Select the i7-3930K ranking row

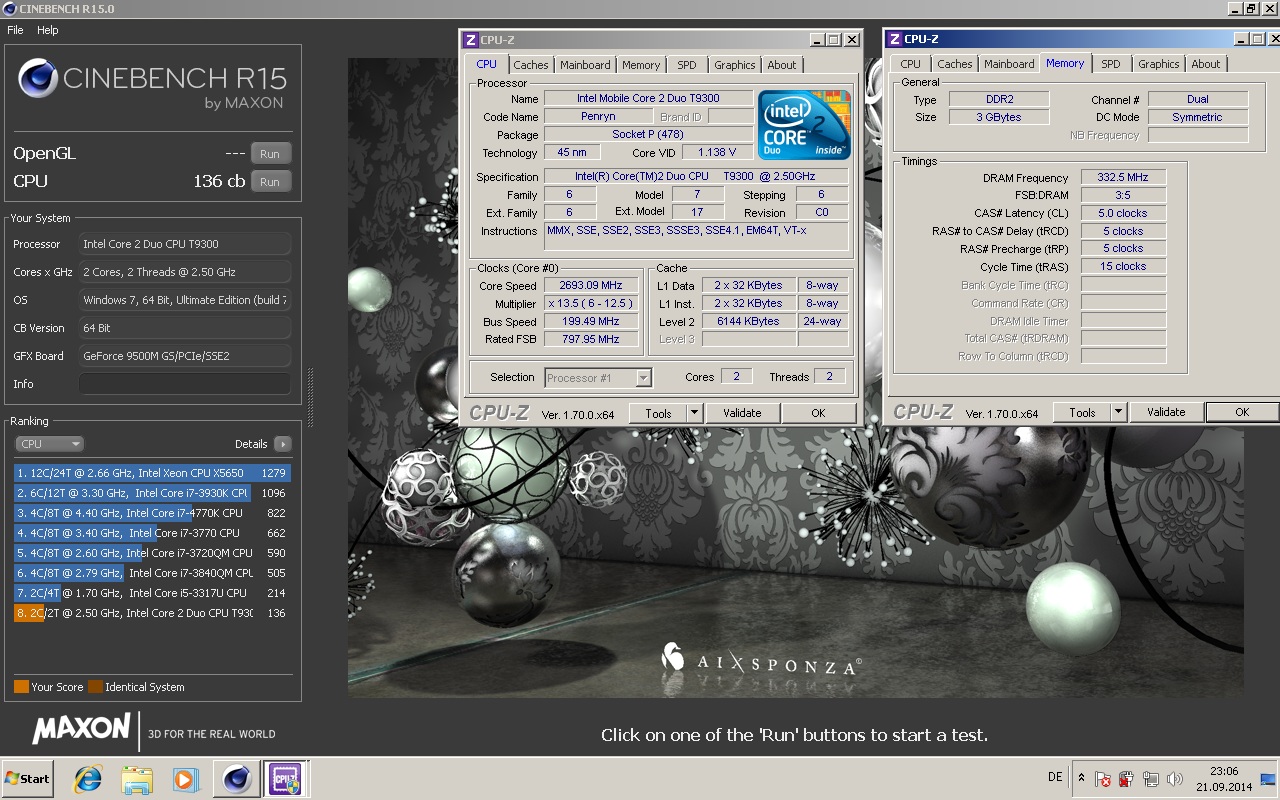(152, 493)
